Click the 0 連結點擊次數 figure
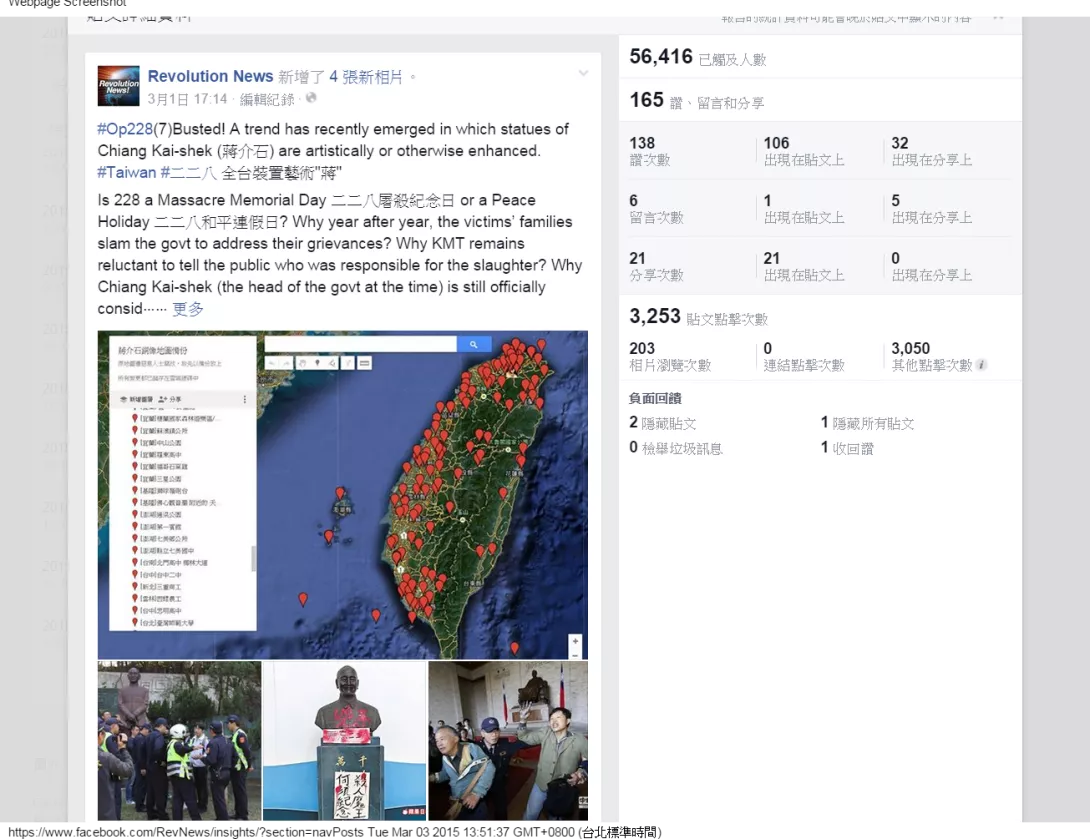Viewport: 1090px width, 839px height. click(804, 357)
